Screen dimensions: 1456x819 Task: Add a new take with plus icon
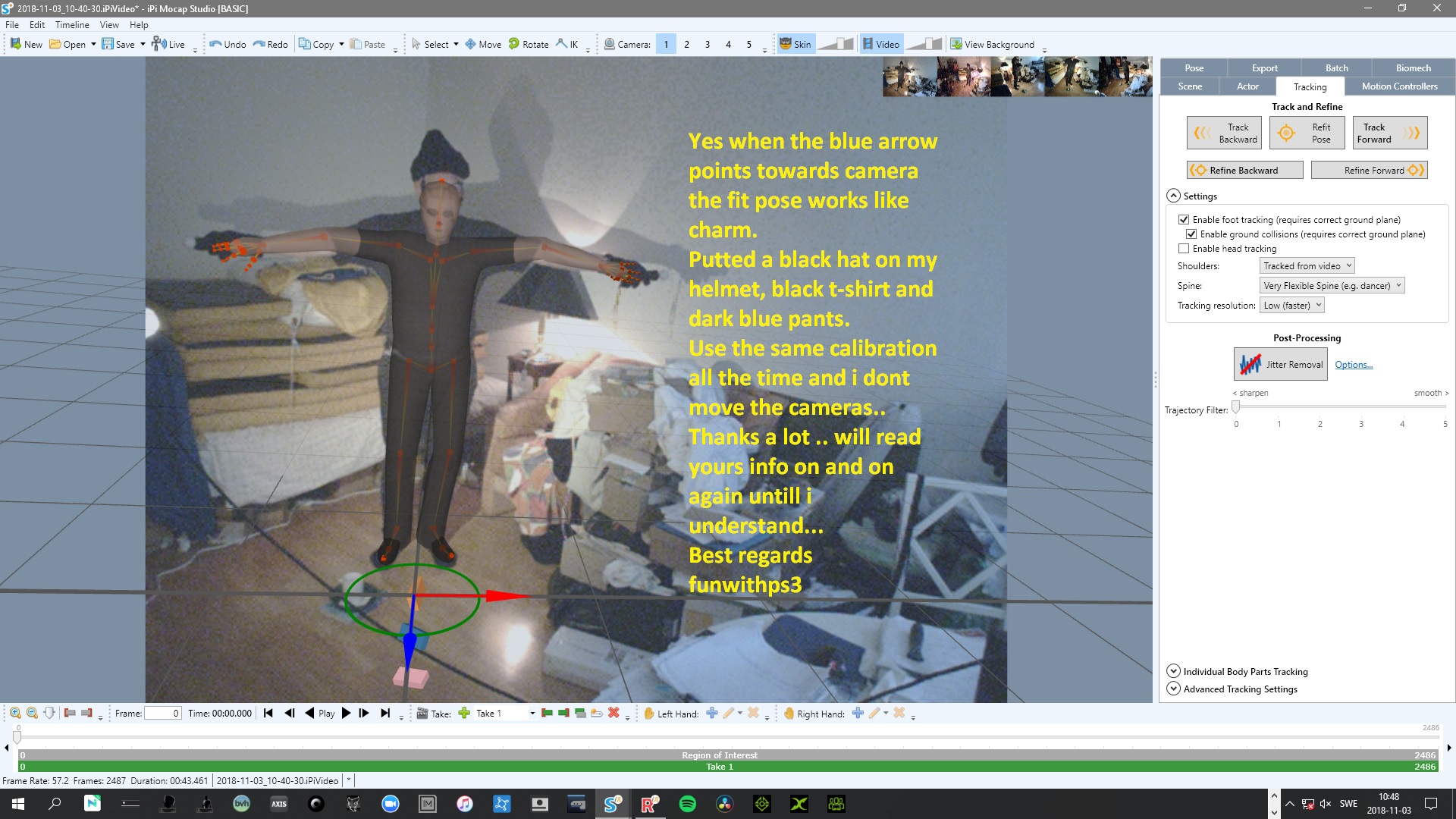pyautogui.click(x=464, y=713)
